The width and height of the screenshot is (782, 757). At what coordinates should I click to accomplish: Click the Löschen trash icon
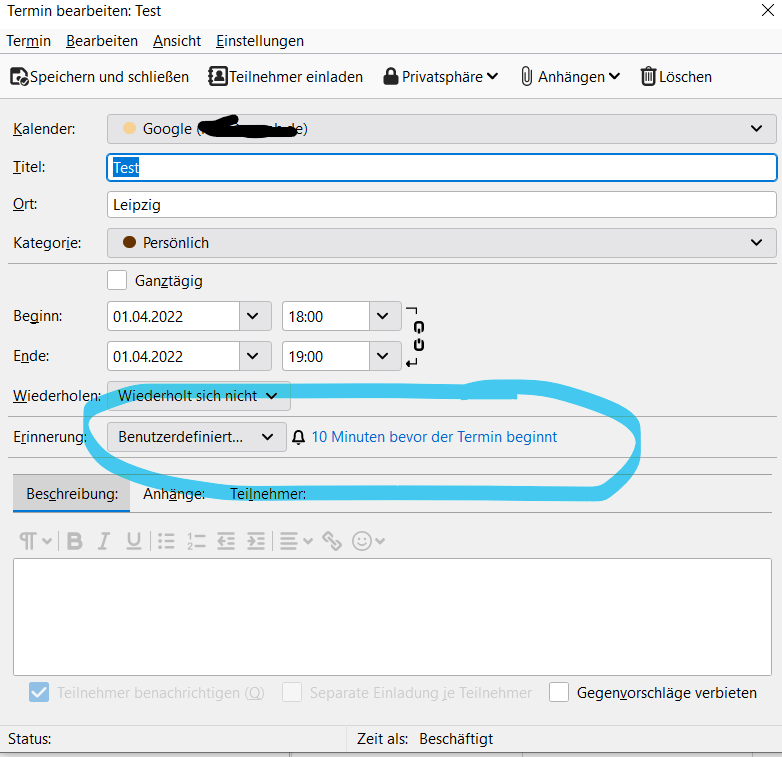(648, 77)
